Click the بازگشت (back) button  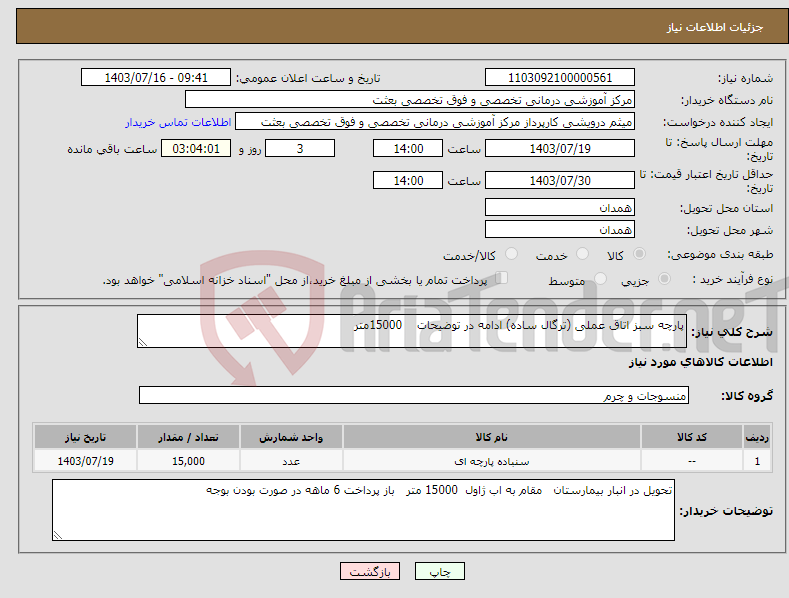(370, 571)
